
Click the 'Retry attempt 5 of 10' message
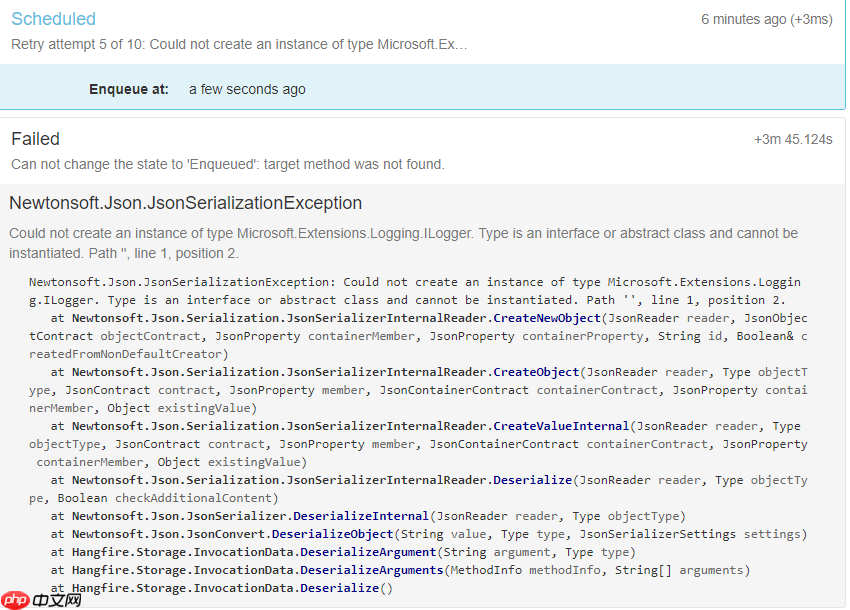point(239,44)
